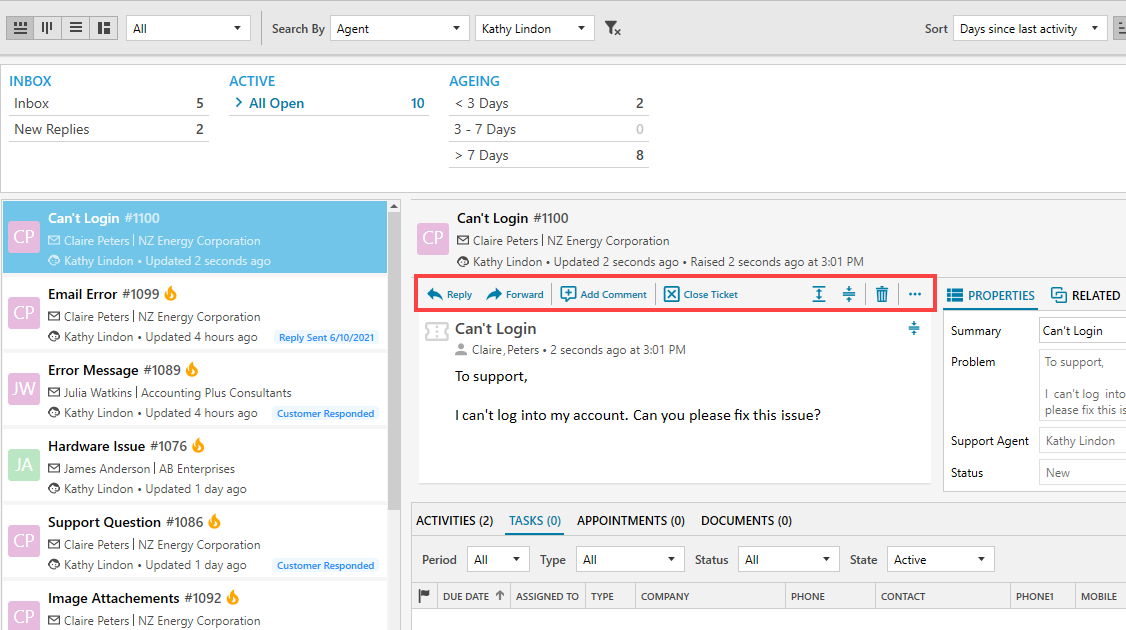Open the more options ellipsis menu
Screen dimensions: 1126x630
[x=915, y=294]
